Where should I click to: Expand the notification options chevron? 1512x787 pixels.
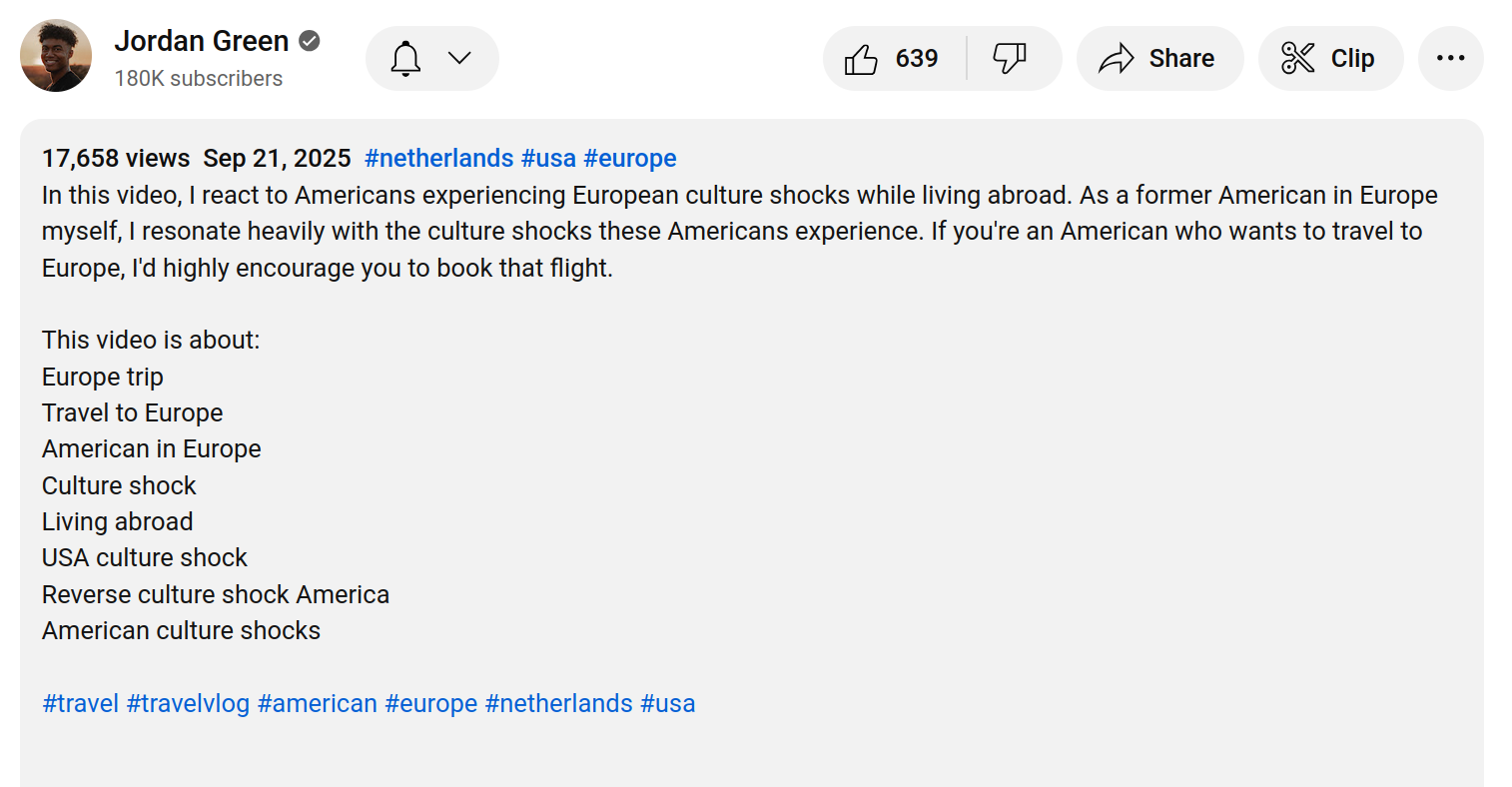point(459,58)
